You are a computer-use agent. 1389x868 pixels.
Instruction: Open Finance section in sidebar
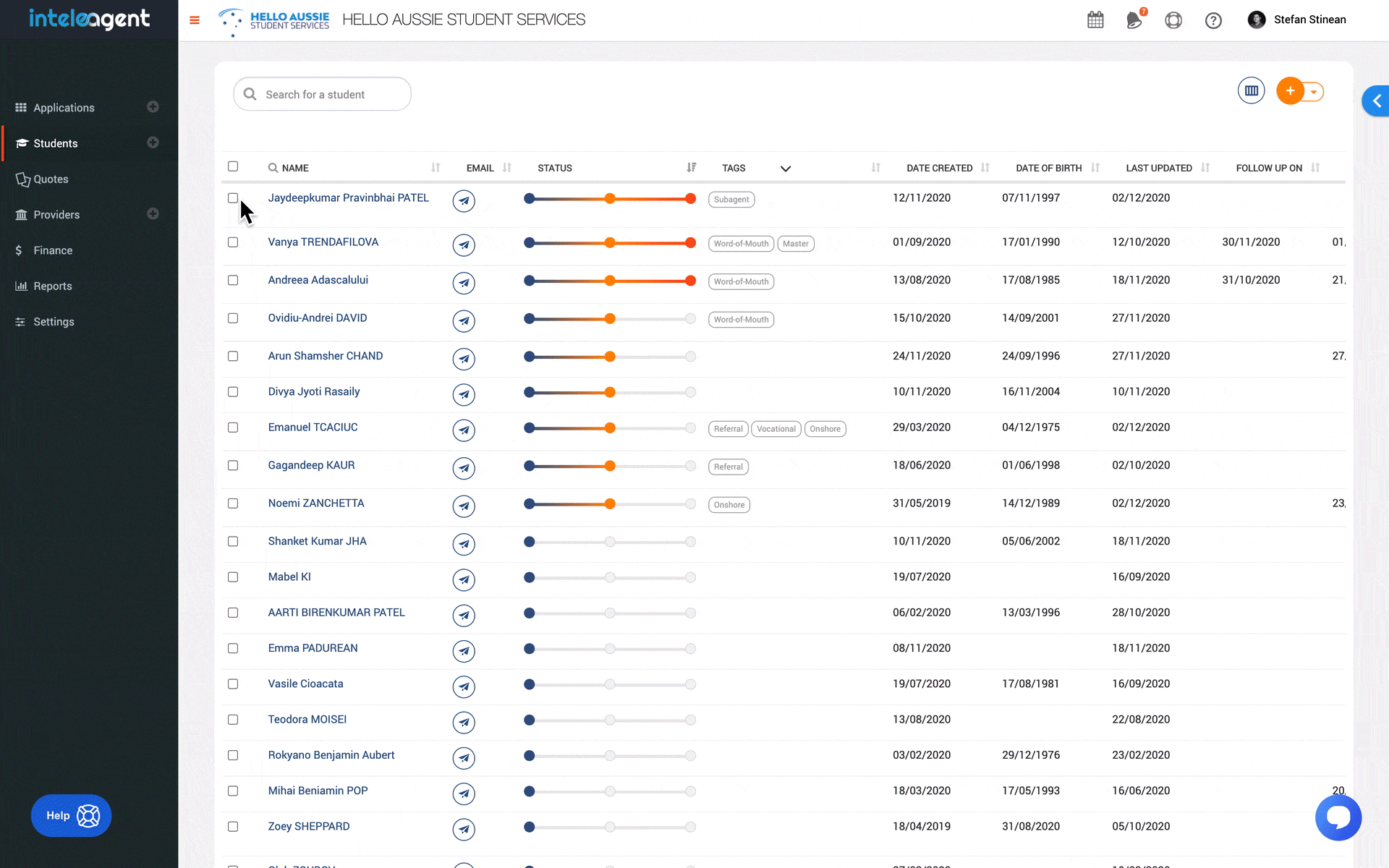click(x=53, y=250)
